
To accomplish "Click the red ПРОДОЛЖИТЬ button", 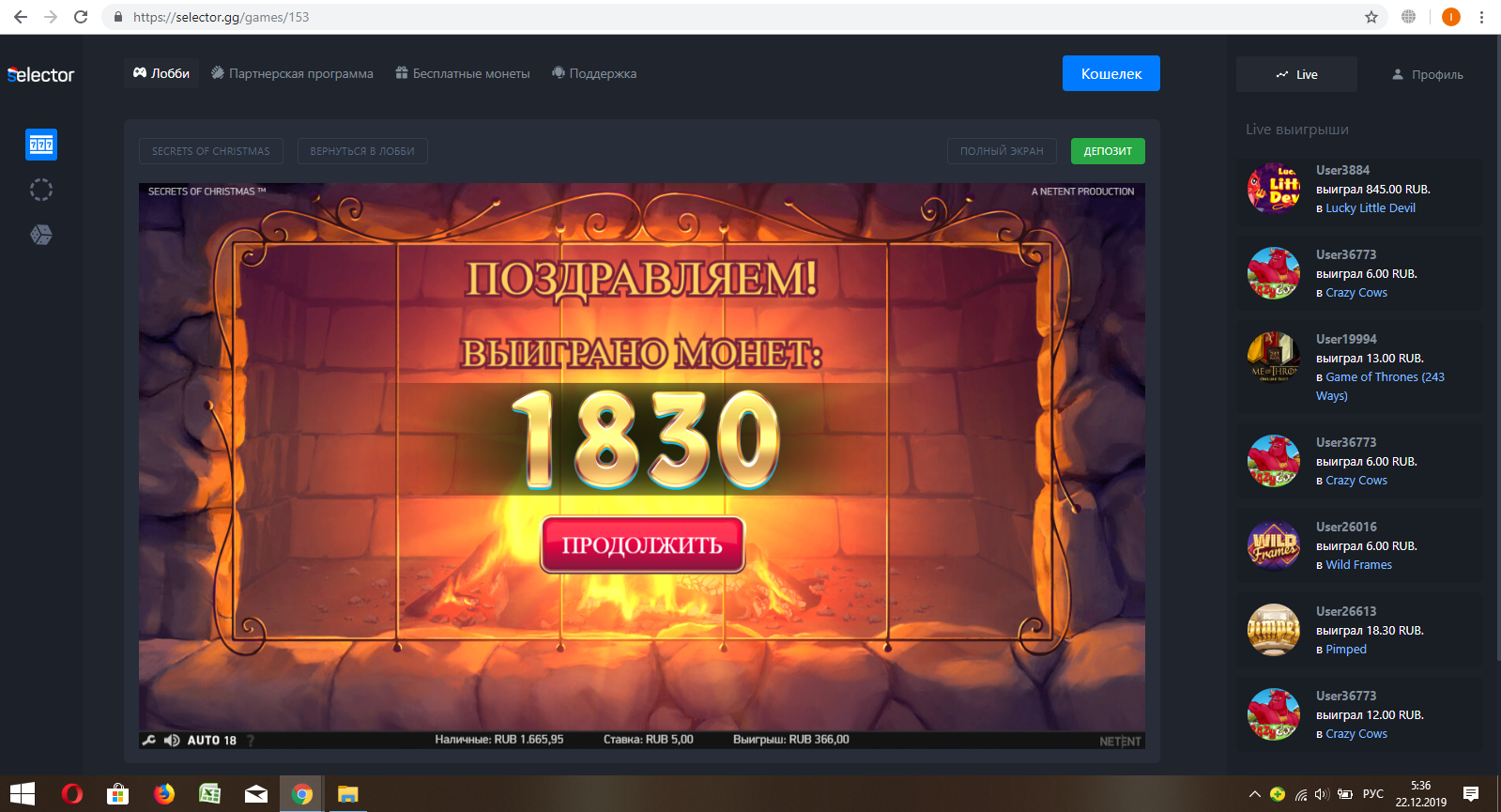I will (x=642, y=544).
